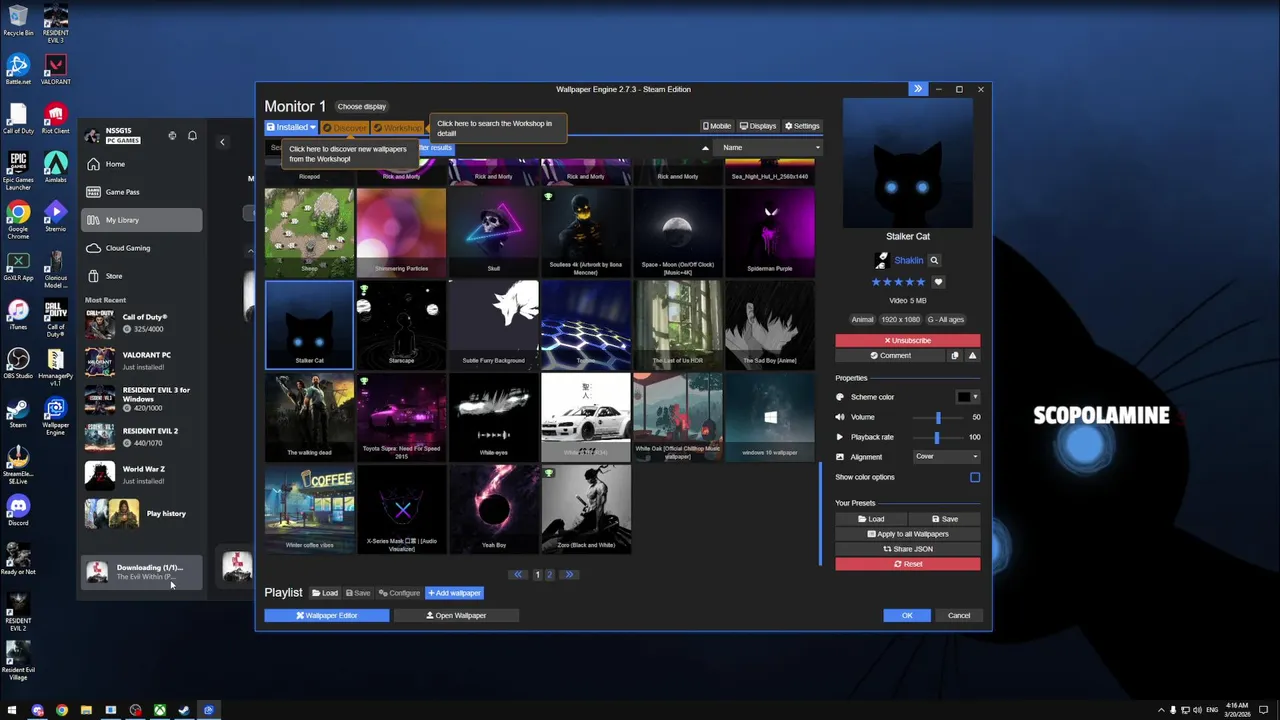
Task: Open the Shaklin author link
Action: point(908,260)
